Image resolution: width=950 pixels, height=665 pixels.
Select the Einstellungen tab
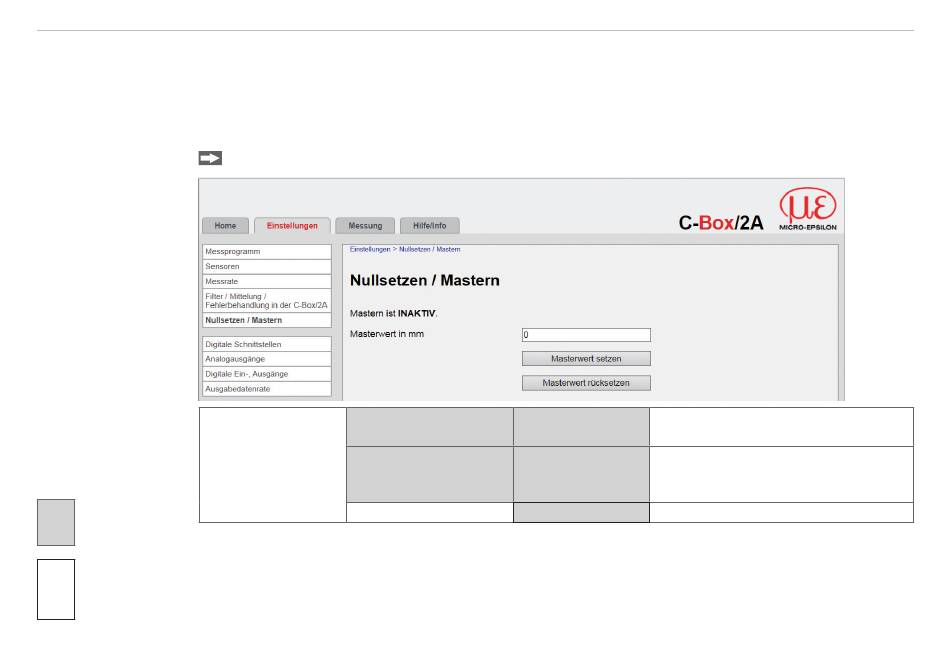(292, 225)
